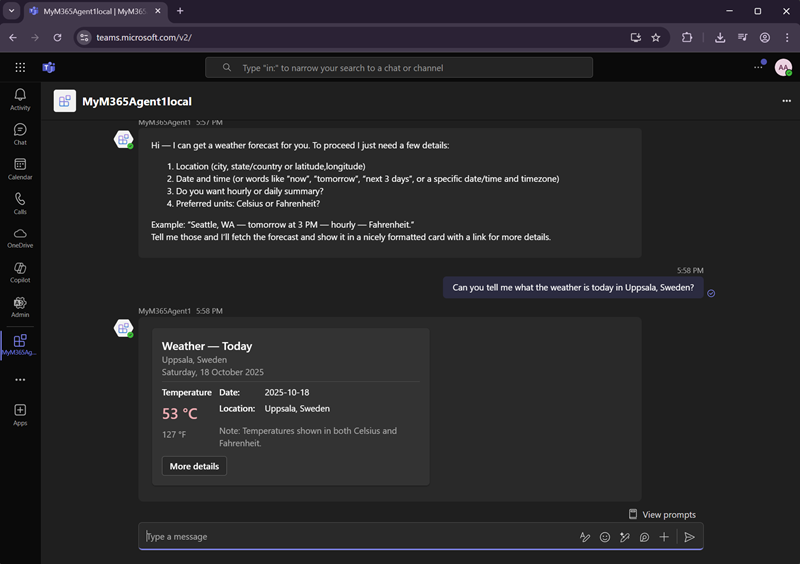Click the emoji picker icon in compose box
This screenshot has width=800, height=564.
click(605, 537)
